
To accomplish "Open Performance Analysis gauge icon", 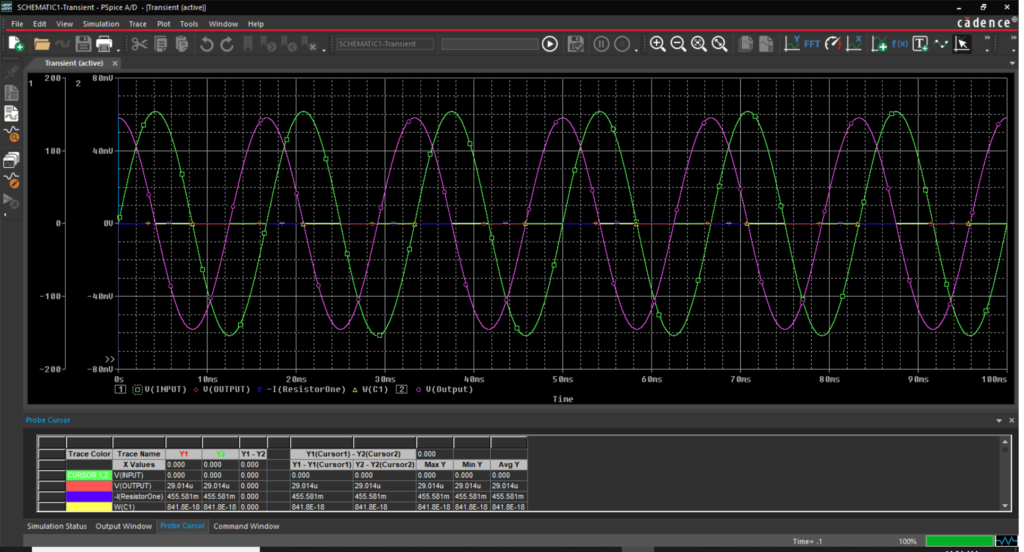I will click(833, 44).
